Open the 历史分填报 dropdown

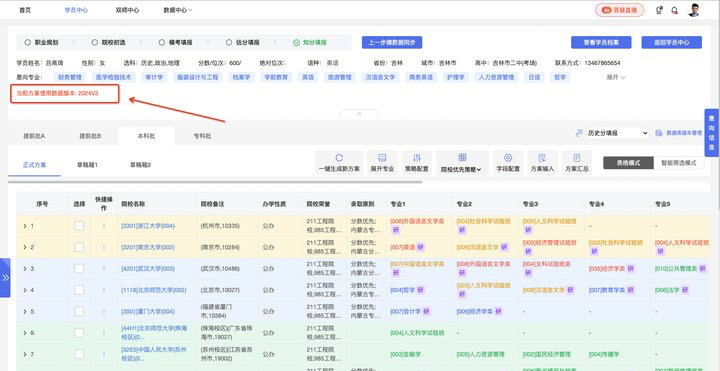tap(618, 133)
